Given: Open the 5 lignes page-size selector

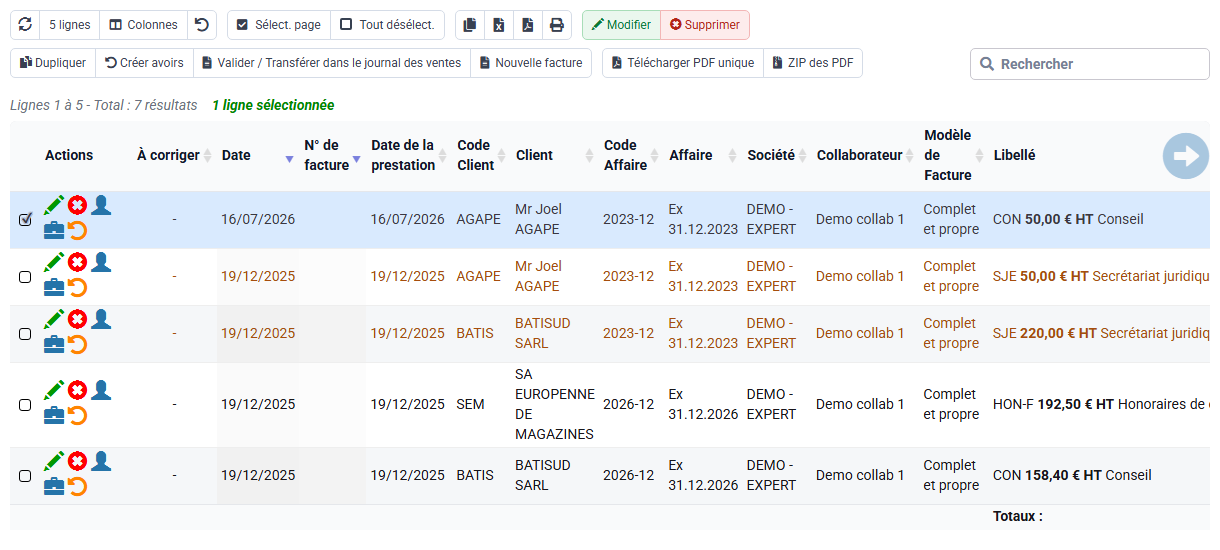Looking at the screenshot, I should [69, 25].
